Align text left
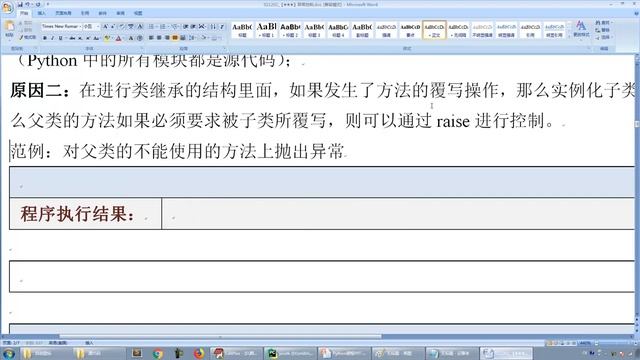Viewport: 640px width, 360px height. (x=151, y=38)
